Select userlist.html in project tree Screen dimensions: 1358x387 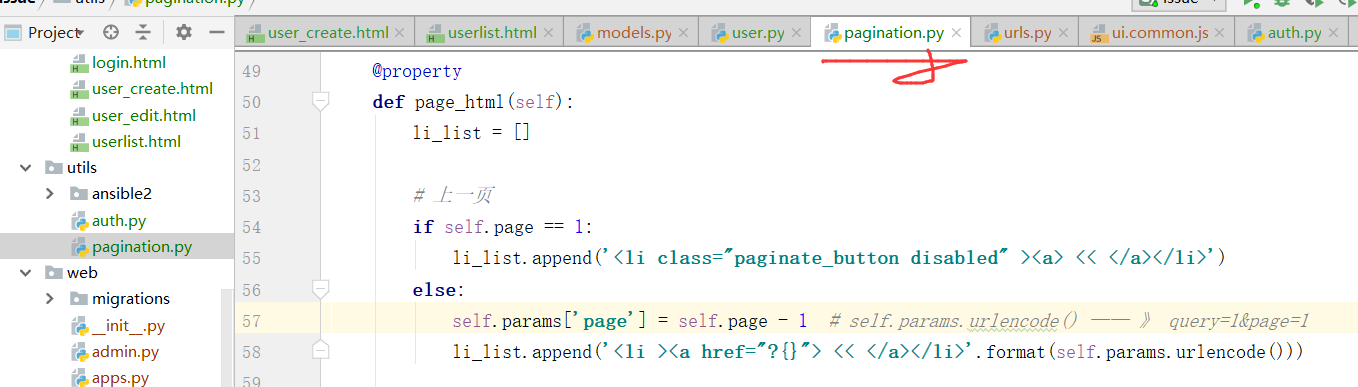[137, 141]
